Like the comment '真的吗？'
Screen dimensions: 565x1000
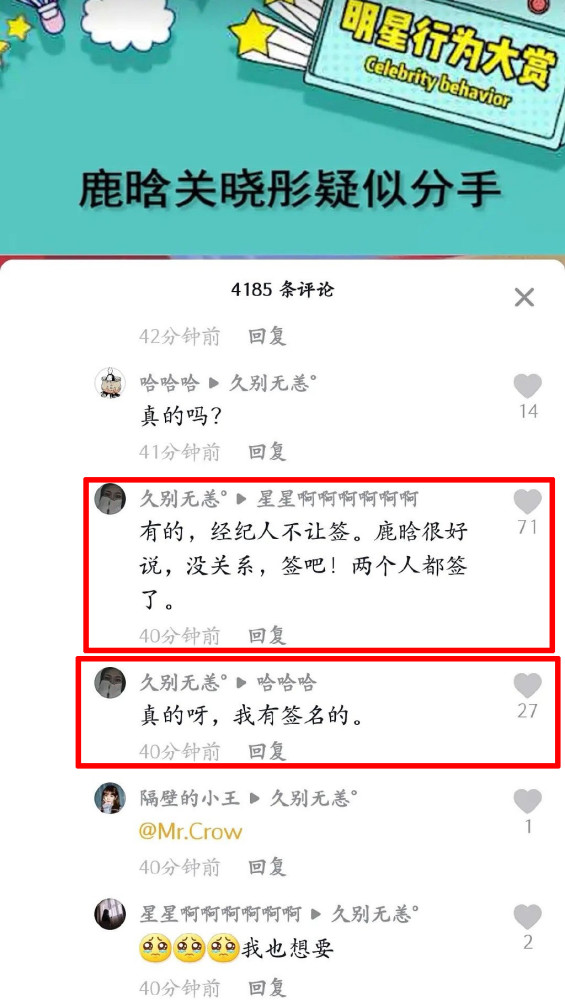[527, 386]
